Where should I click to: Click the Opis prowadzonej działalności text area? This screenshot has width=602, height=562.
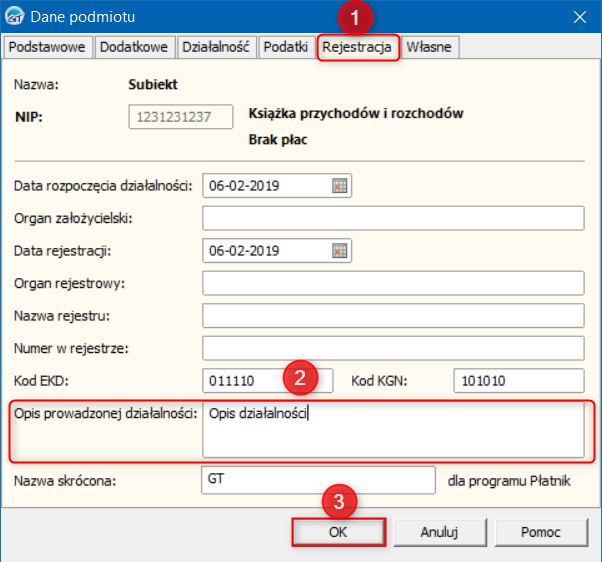394,430
